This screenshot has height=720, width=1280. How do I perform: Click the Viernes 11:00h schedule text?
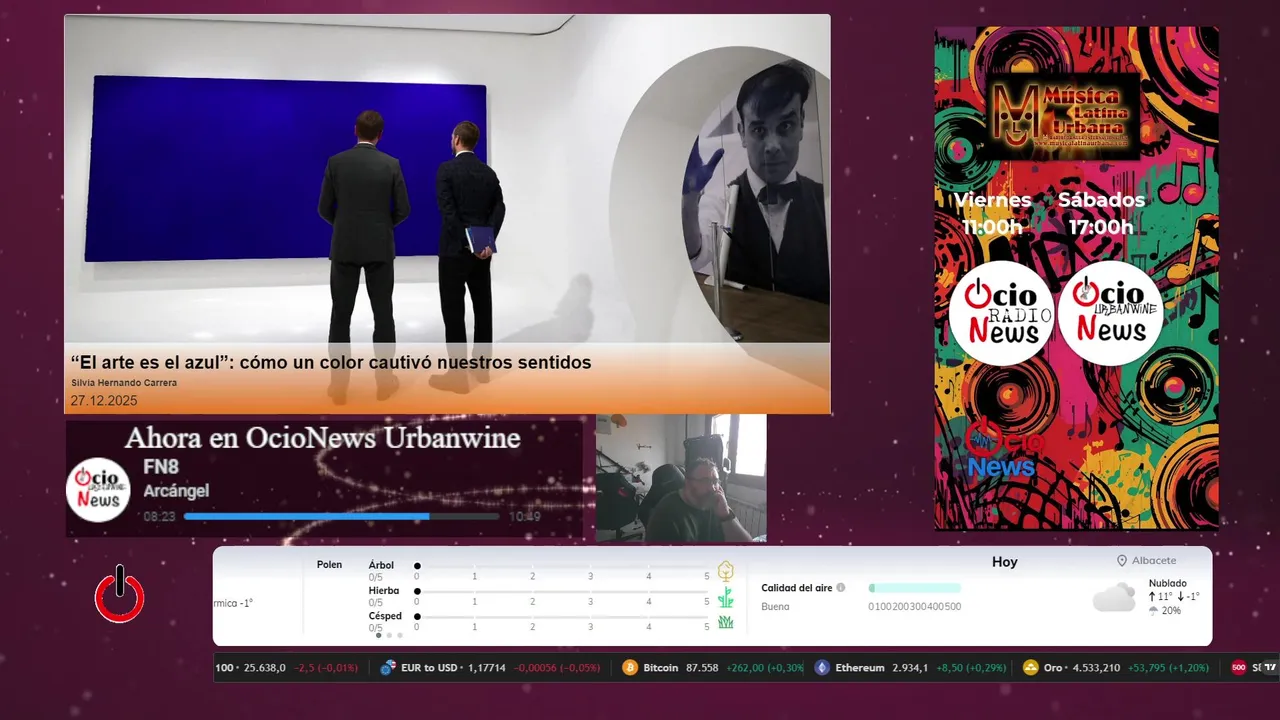coord(992,214)
